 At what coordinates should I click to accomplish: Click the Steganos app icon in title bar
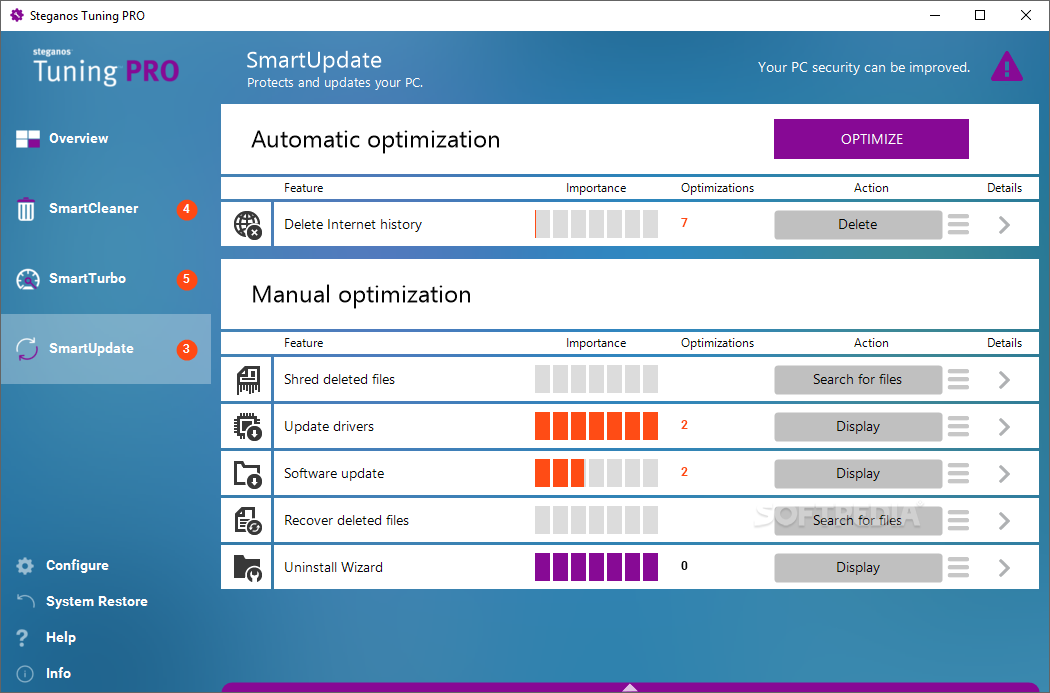pos(17,15)
